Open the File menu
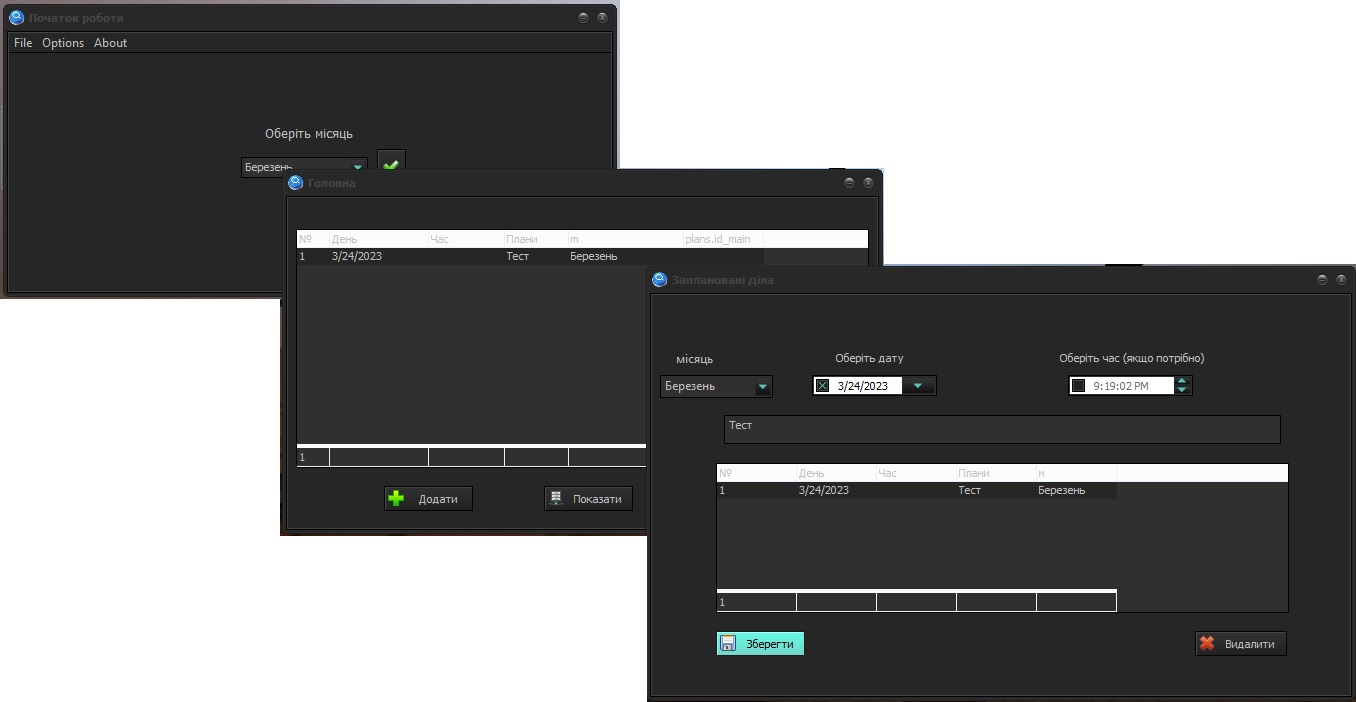The image size is (1356, 702). pyautogui.click(x=23, y=43)
